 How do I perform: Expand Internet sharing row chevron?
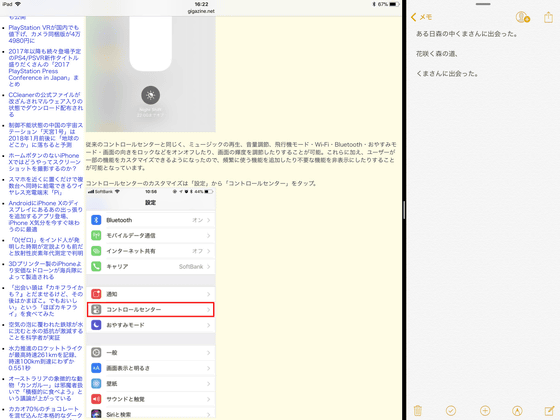[x=209, y=251]
